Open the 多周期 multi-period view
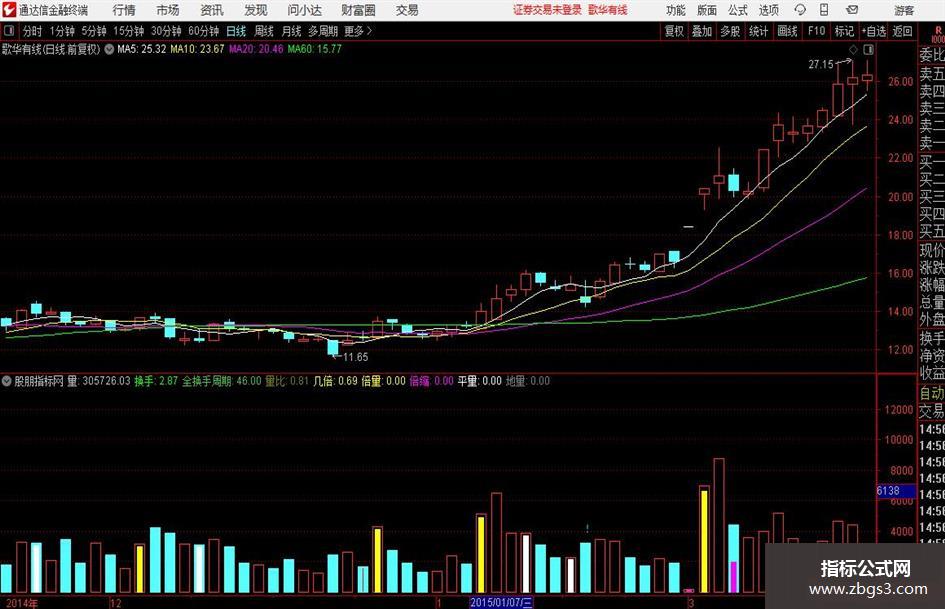The image size is (945, 609). tap(323, 31)
